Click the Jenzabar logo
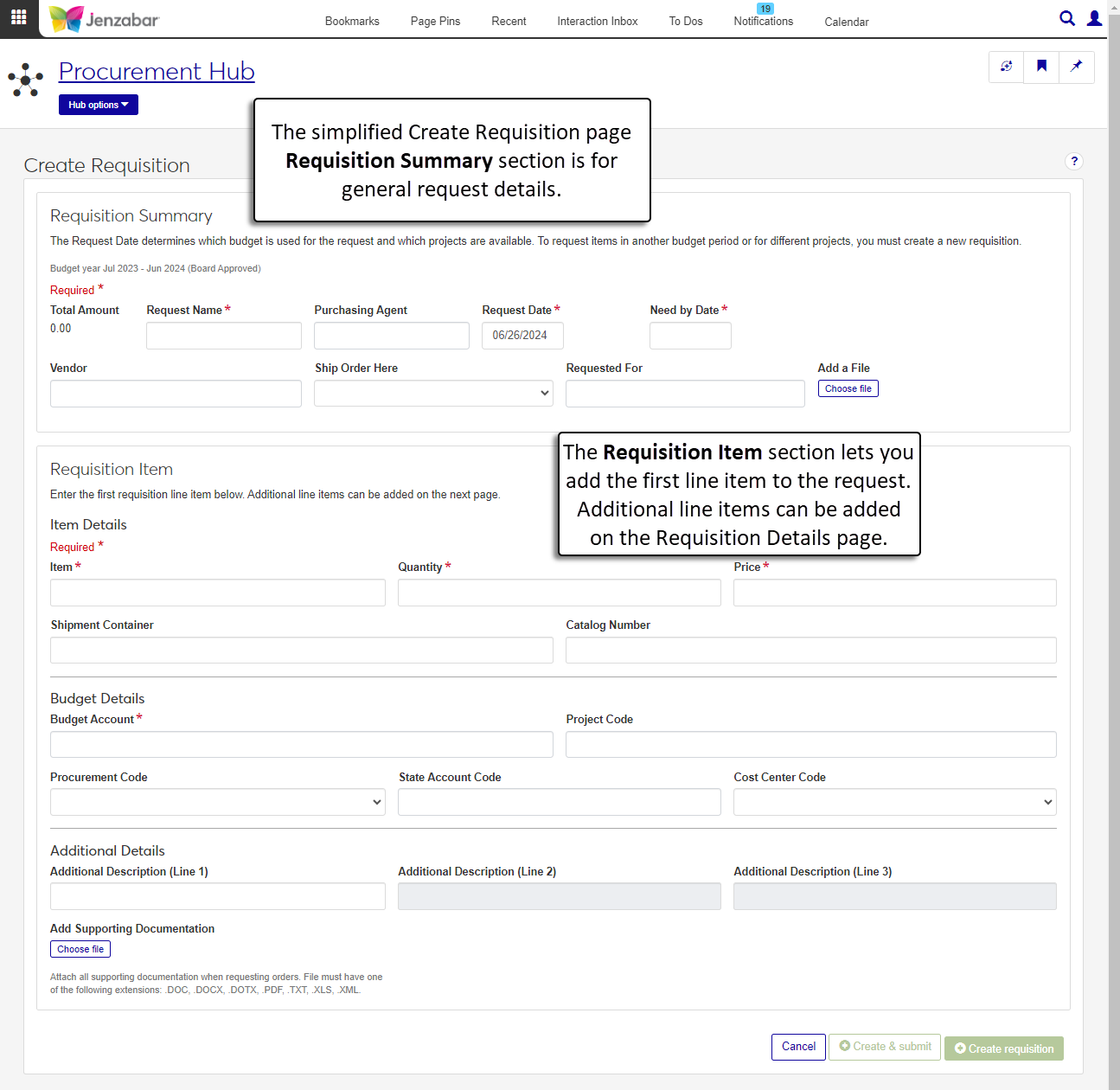1120x1090 pixels. coord(105,19)
